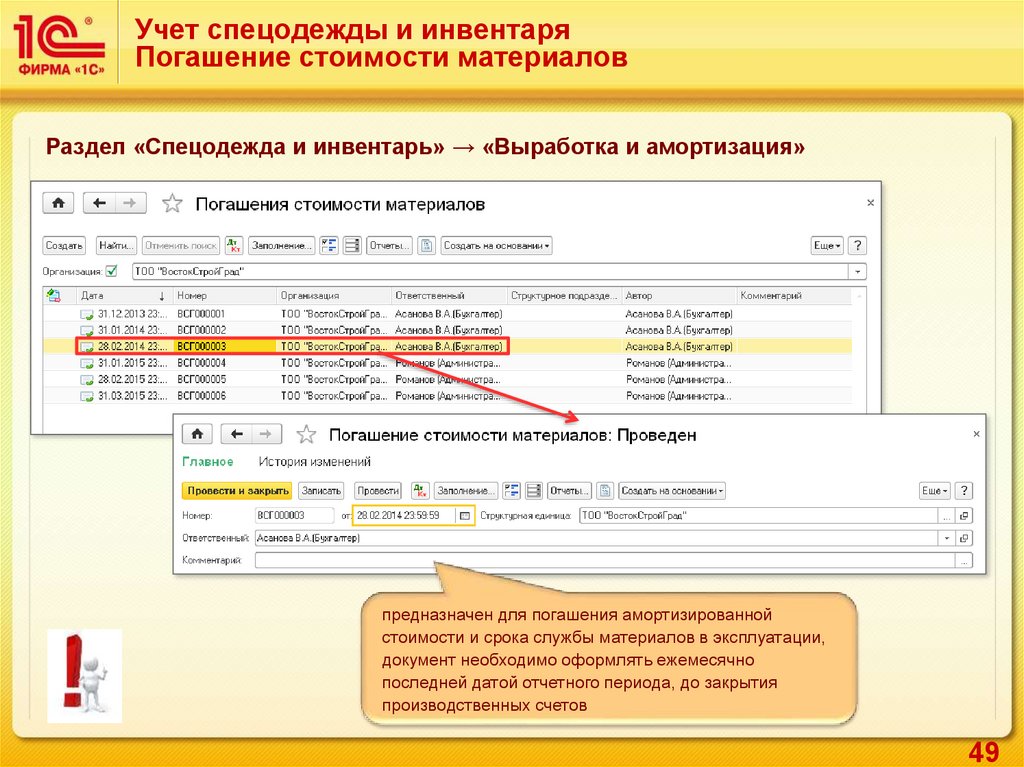Viewport: 1024px width, 767px height.
Task: Open Структурная единица reference card icon
Action: coord(965,515)
